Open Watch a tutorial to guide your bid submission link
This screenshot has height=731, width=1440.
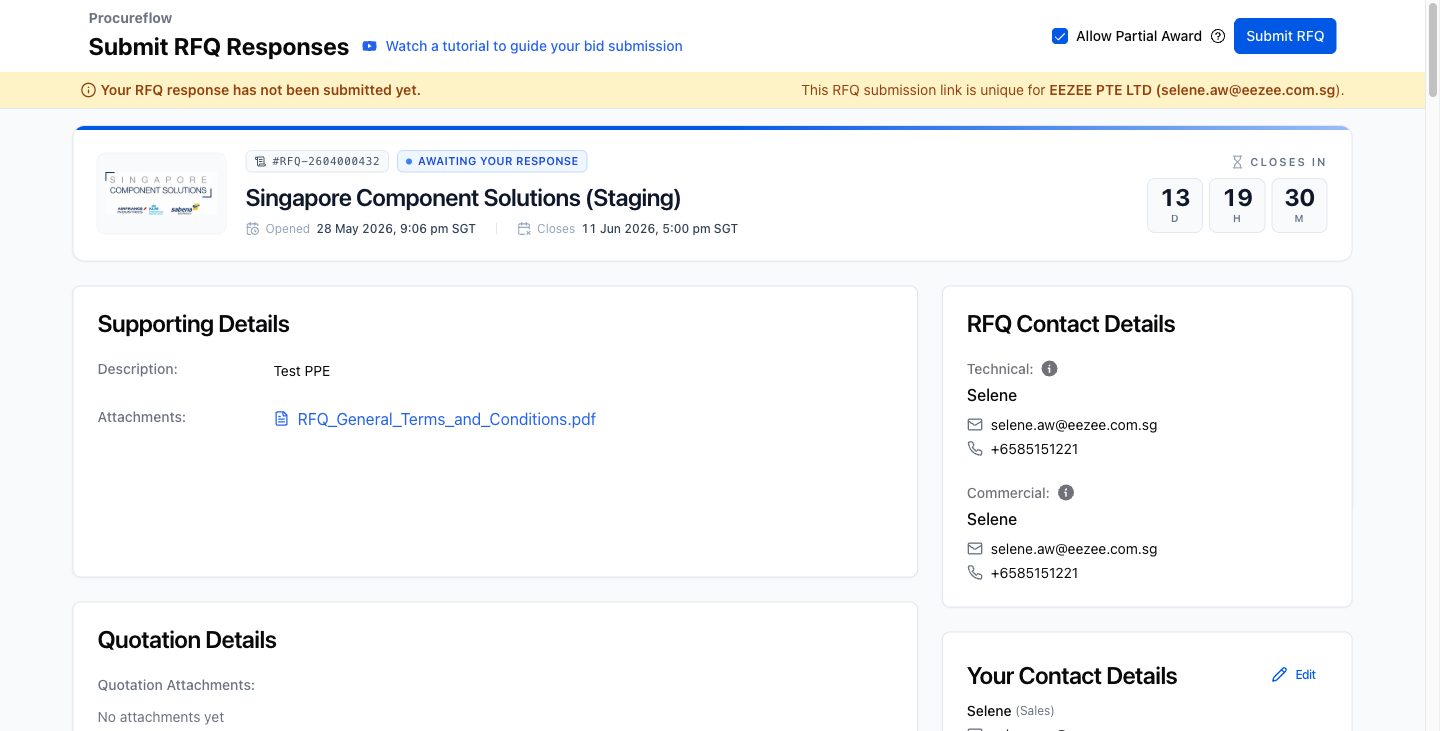(x=534, y=46)
